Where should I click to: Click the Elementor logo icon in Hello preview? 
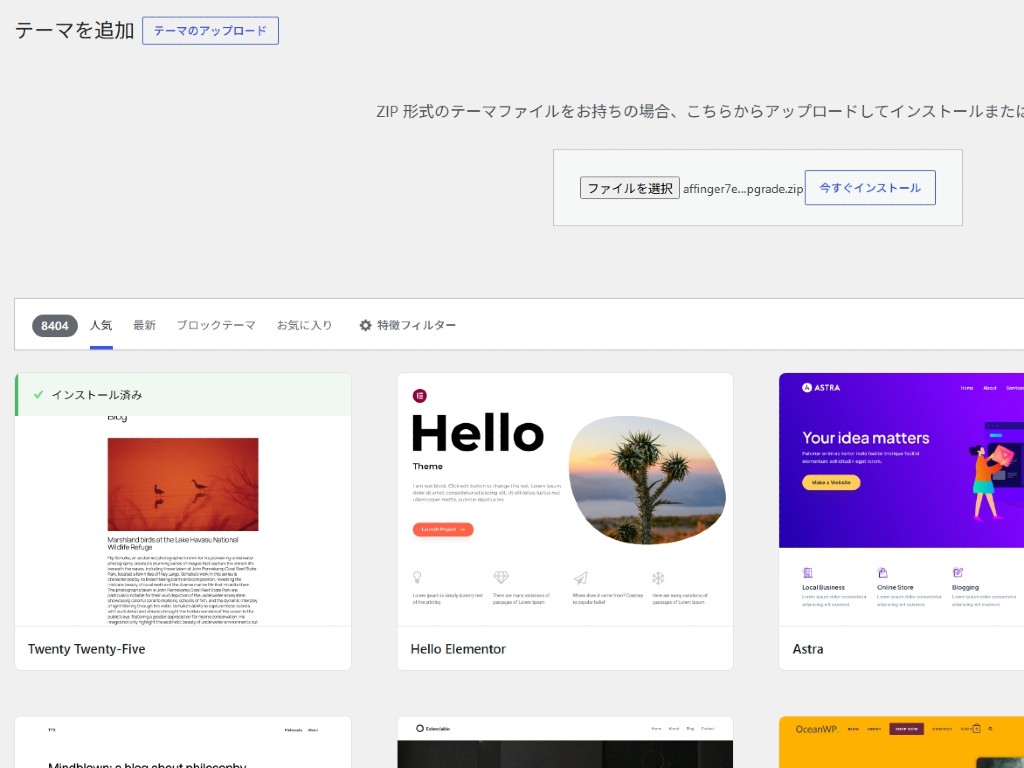click(x=419, y=396)
